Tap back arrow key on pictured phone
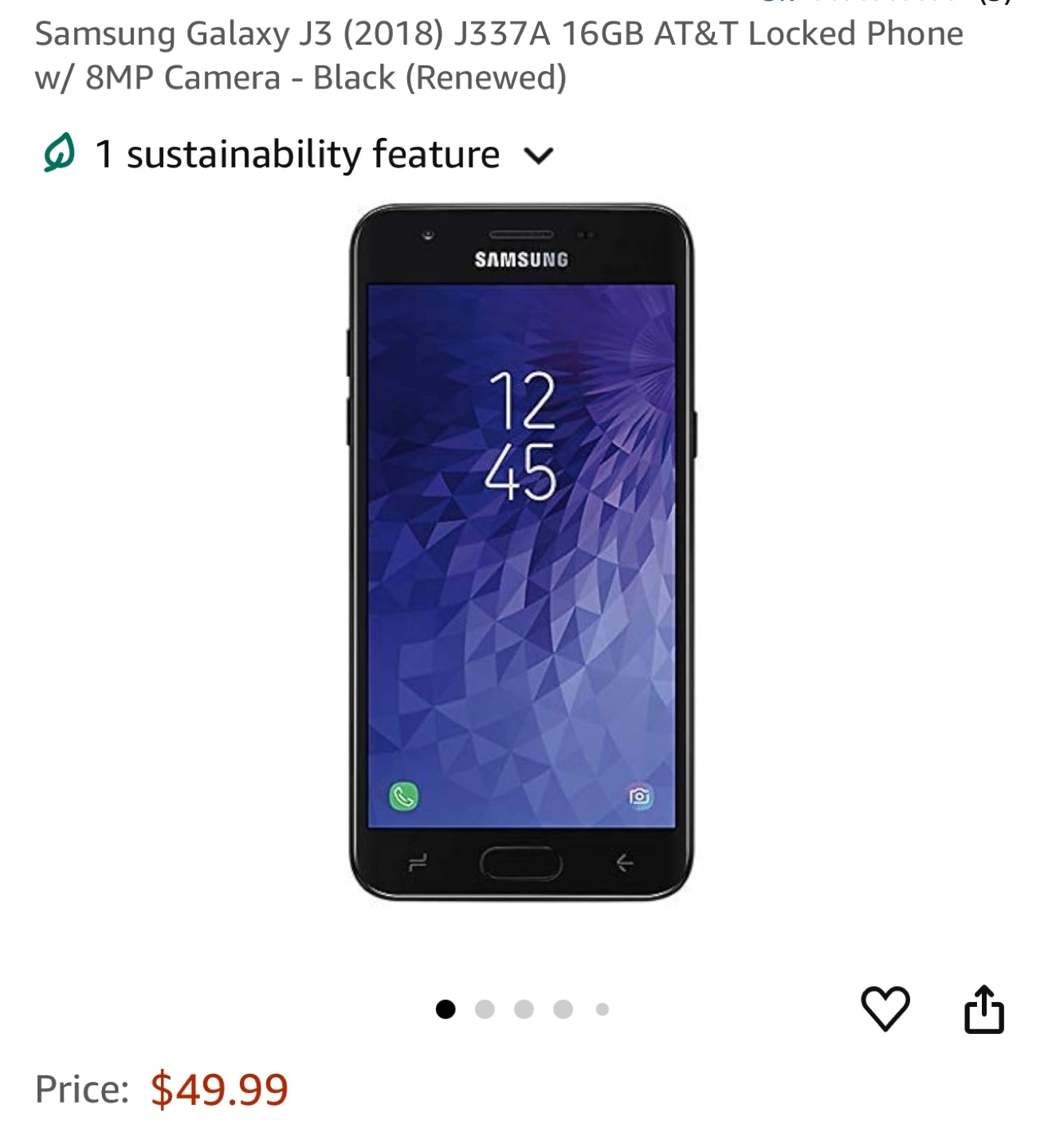This screenshot has height=1148, width=1048. point(625,863)
